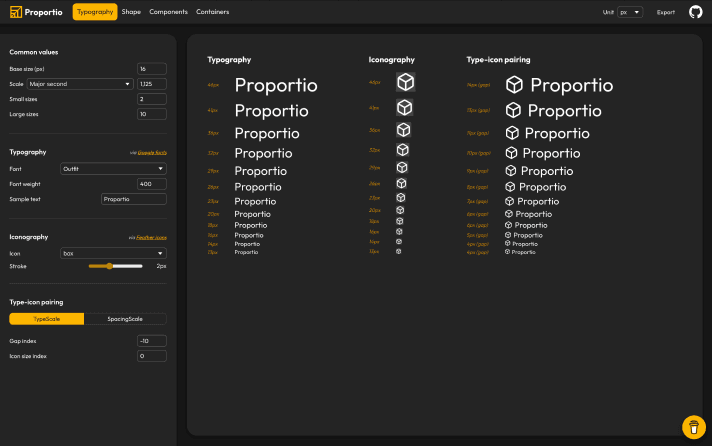Open the Scale dropdown showing Major second
Viewport: 712px width, 446px height.
[80, 84]
